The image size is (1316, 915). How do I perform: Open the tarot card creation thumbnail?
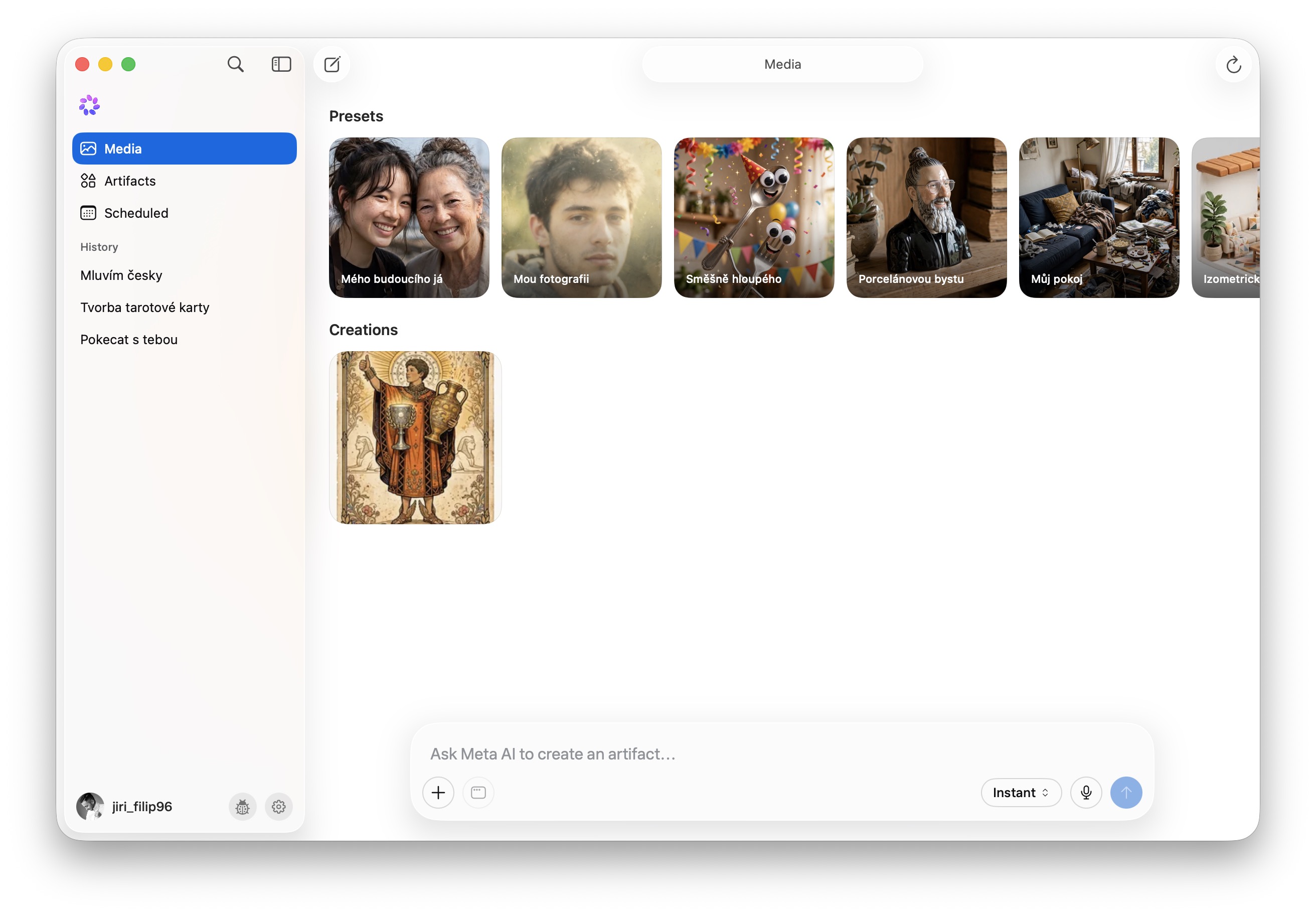416,437
